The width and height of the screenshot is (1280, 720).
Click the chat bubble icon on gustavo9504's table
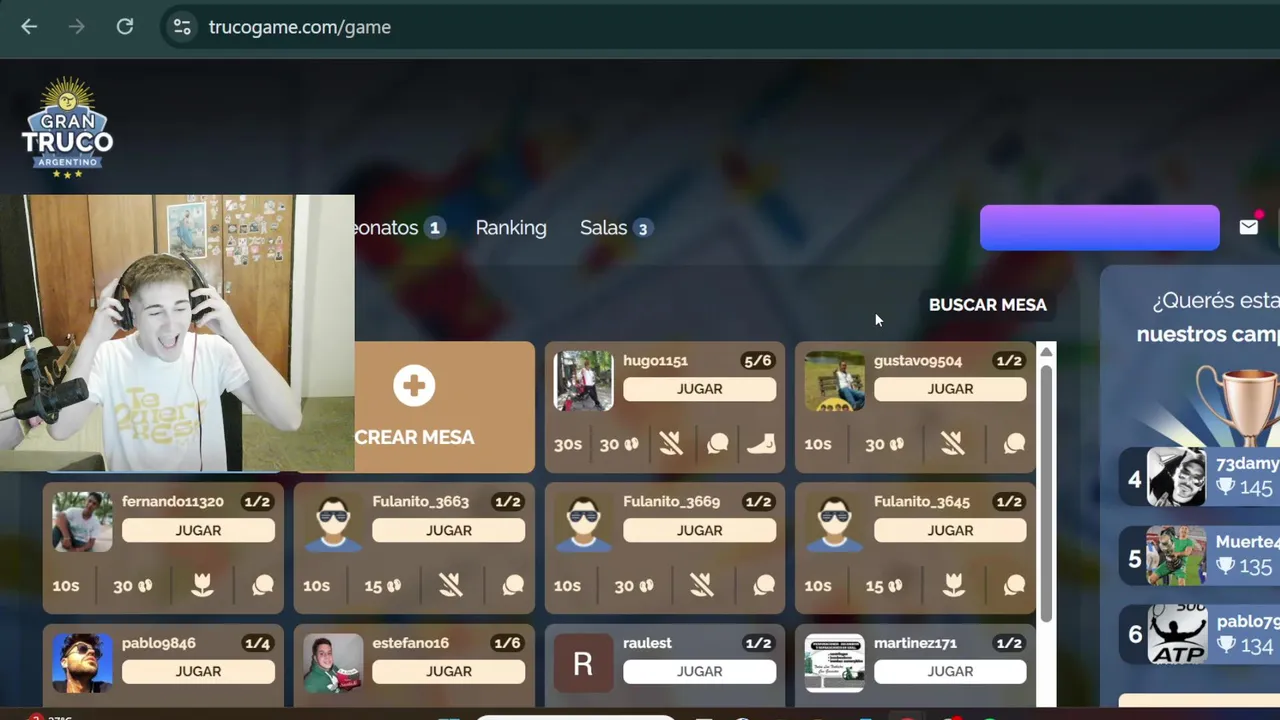tap(1014, 444)
